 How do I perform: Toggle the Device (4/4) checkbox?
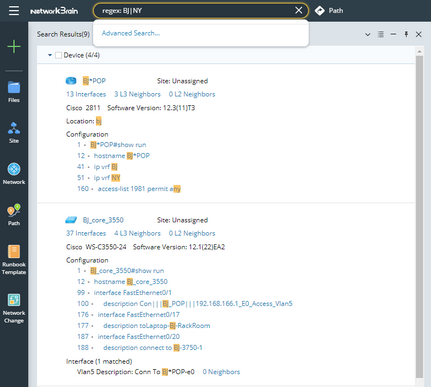(x=58, y=55)
